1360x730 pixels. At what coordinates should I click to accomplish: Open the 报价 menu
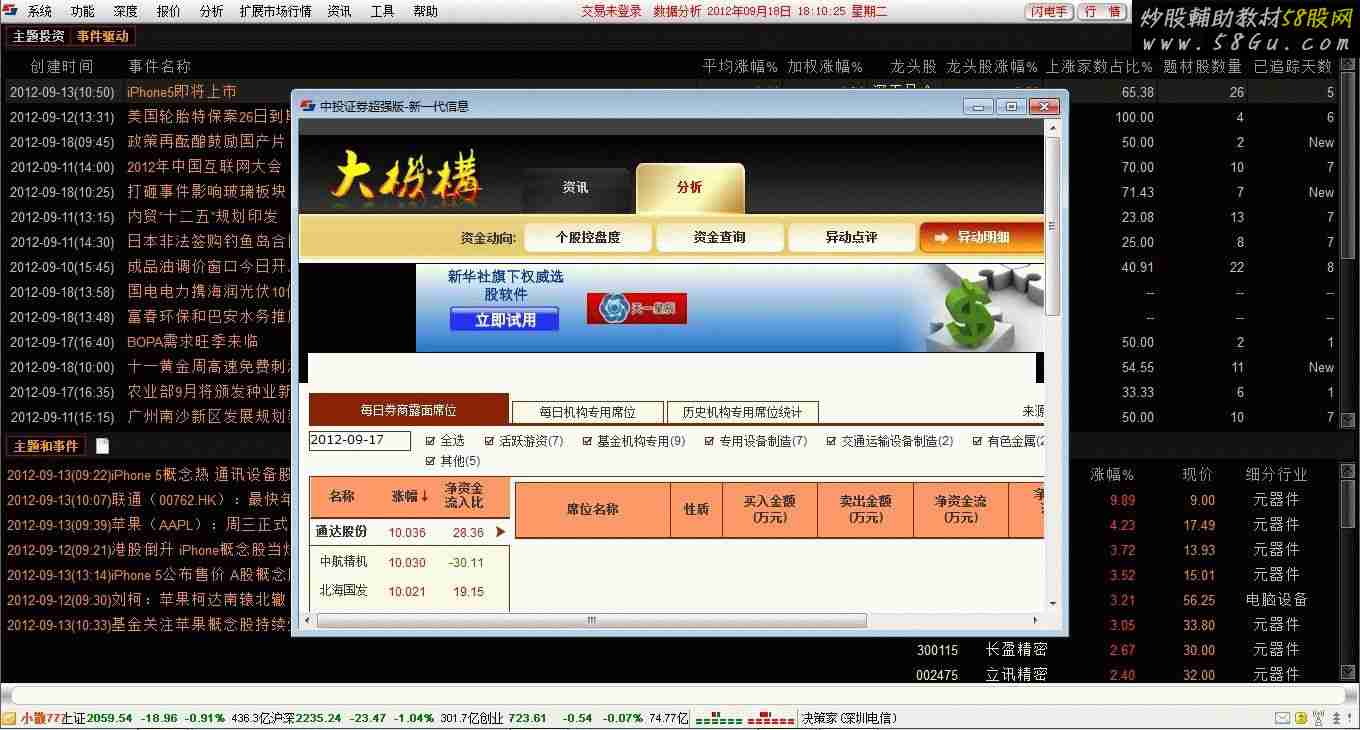pyautogui.click(x=169, y=12)
